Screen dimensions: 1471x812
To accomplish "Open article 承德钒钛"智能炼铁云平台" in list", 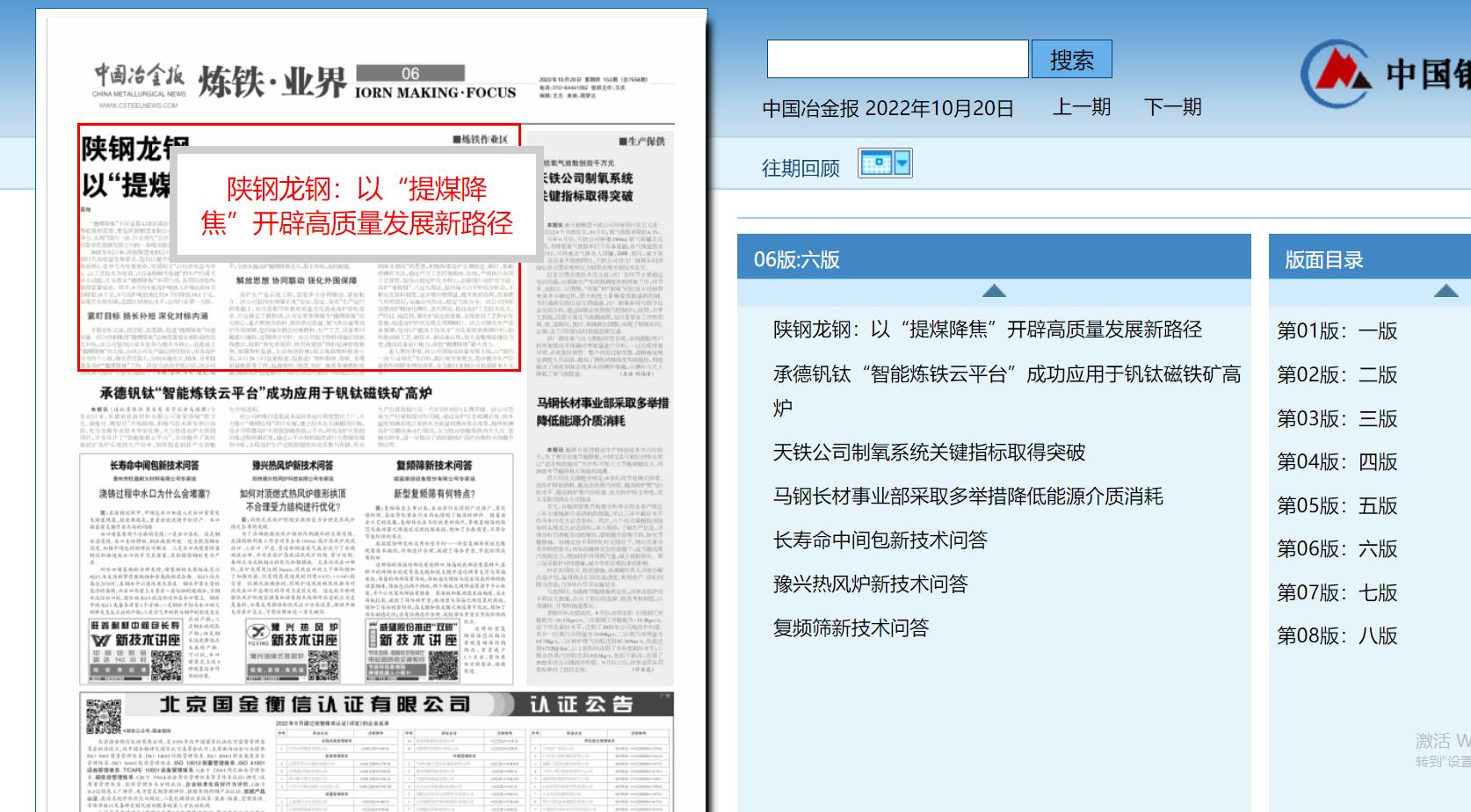I will coord(1007,390).
